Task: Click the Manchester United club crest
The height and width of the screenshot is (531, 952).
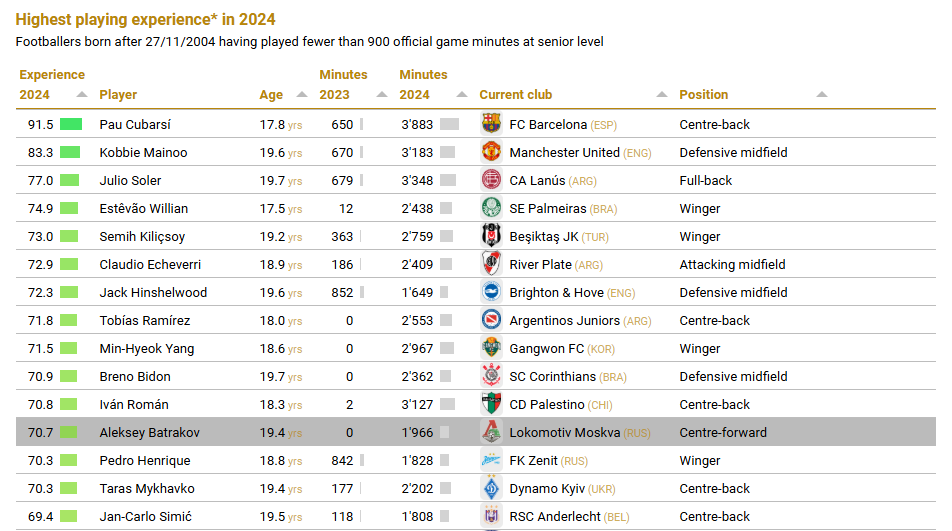Action: pos(490,152)
